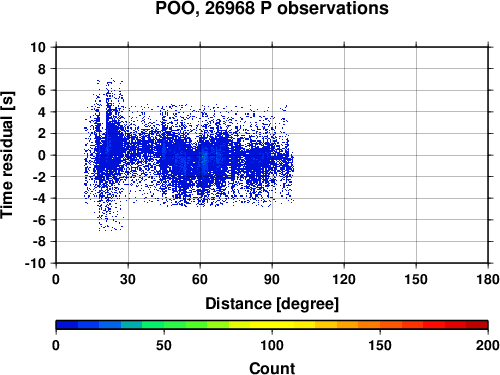Pick the dark blue colorbar segment at 0

tap(67, 325)
